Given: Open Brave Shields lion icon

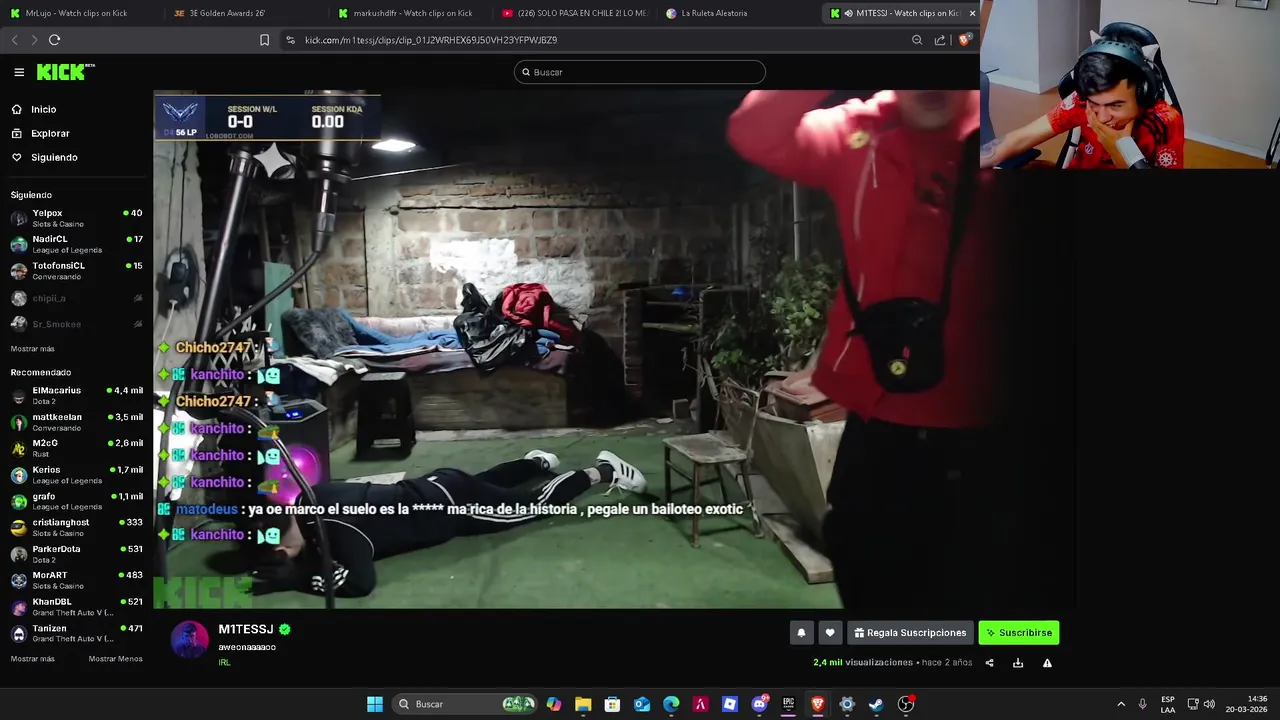Looking at the screenshot, I should coord(964,40).
